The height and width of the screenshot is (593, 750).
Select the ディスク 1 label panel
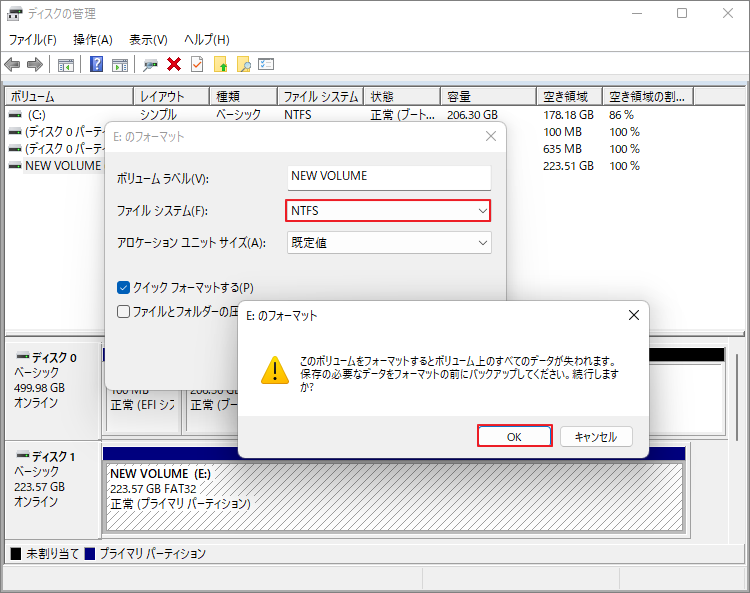coord(53,489)
